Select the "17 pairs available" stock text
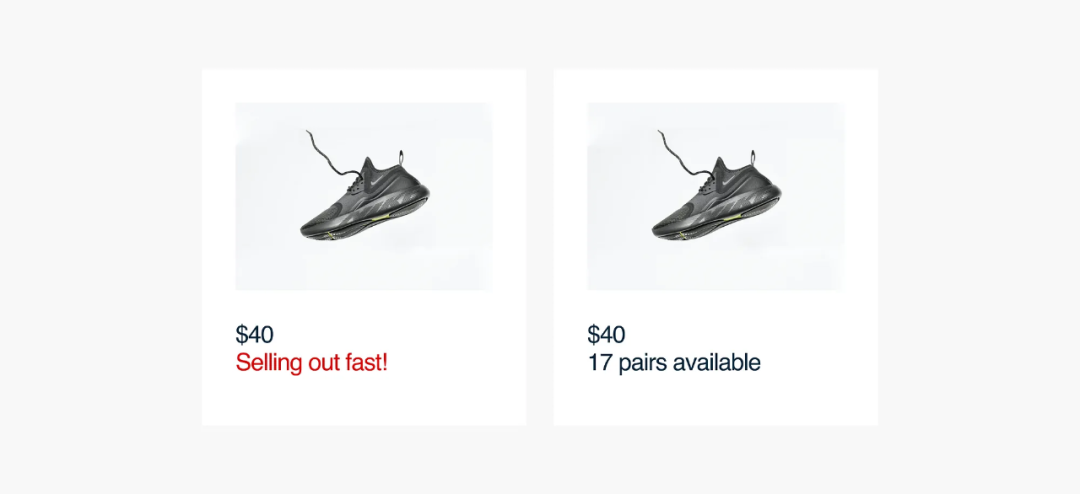 tap(673, 363)
